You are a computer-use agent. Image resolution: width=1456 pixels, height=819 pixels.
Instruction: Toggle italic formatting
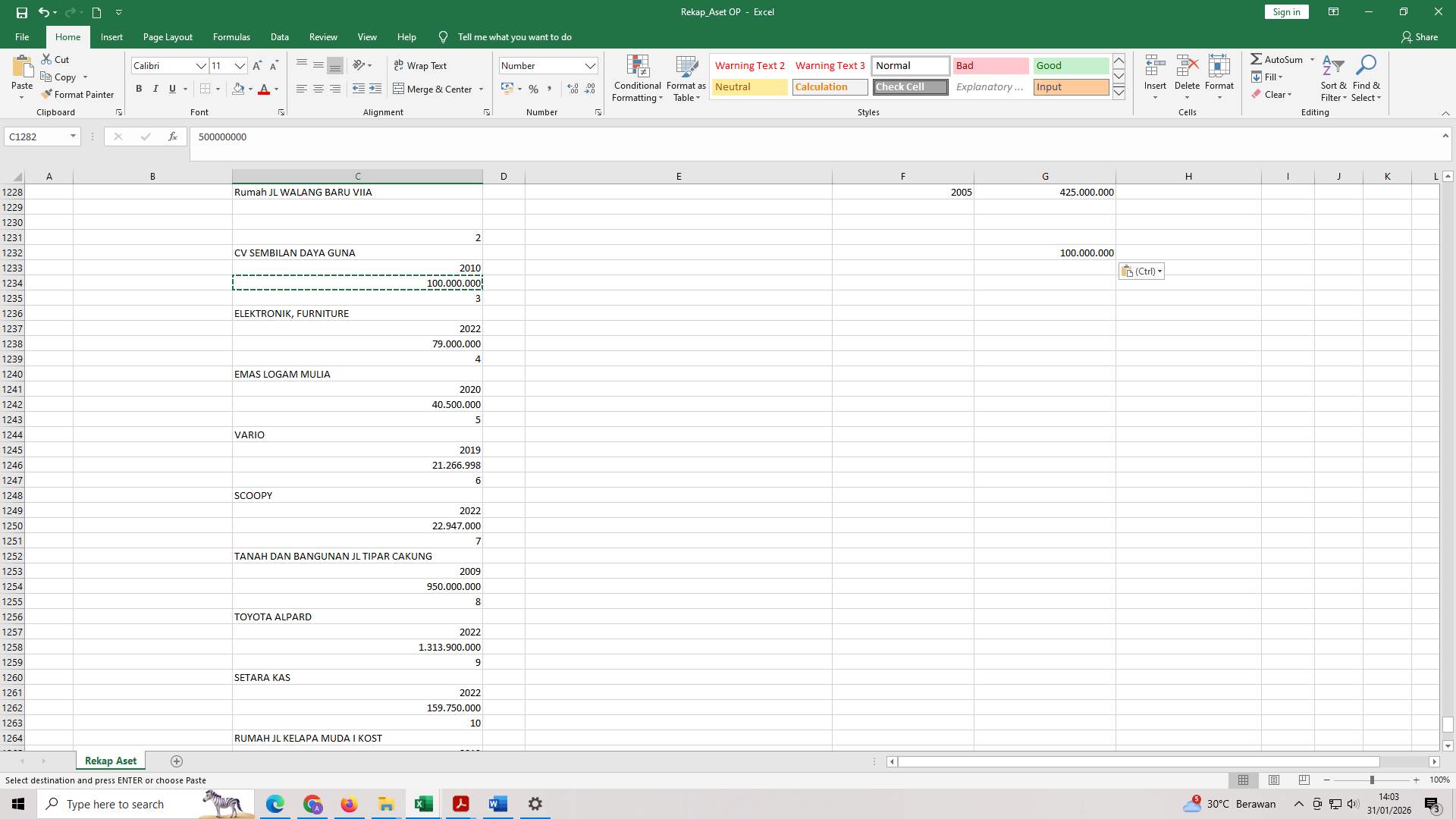[x=155, y=89]
